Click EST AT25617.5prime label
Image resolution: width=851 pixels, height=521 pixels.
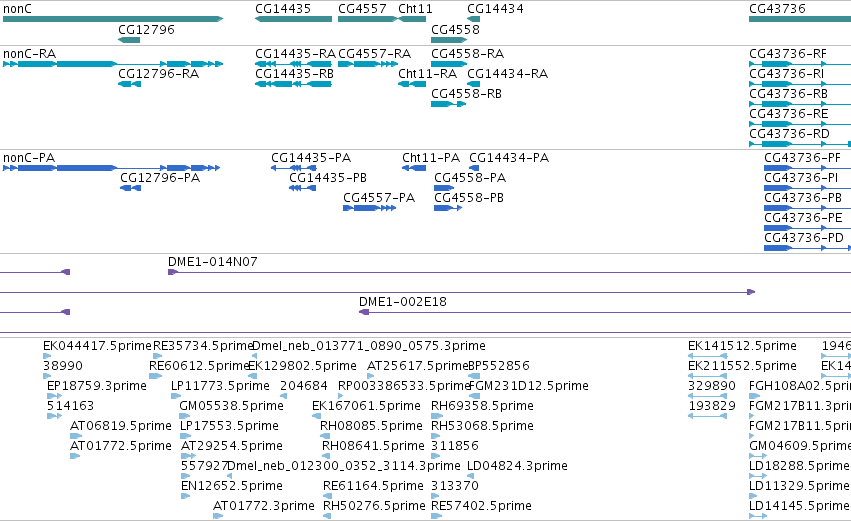(417, 366)
